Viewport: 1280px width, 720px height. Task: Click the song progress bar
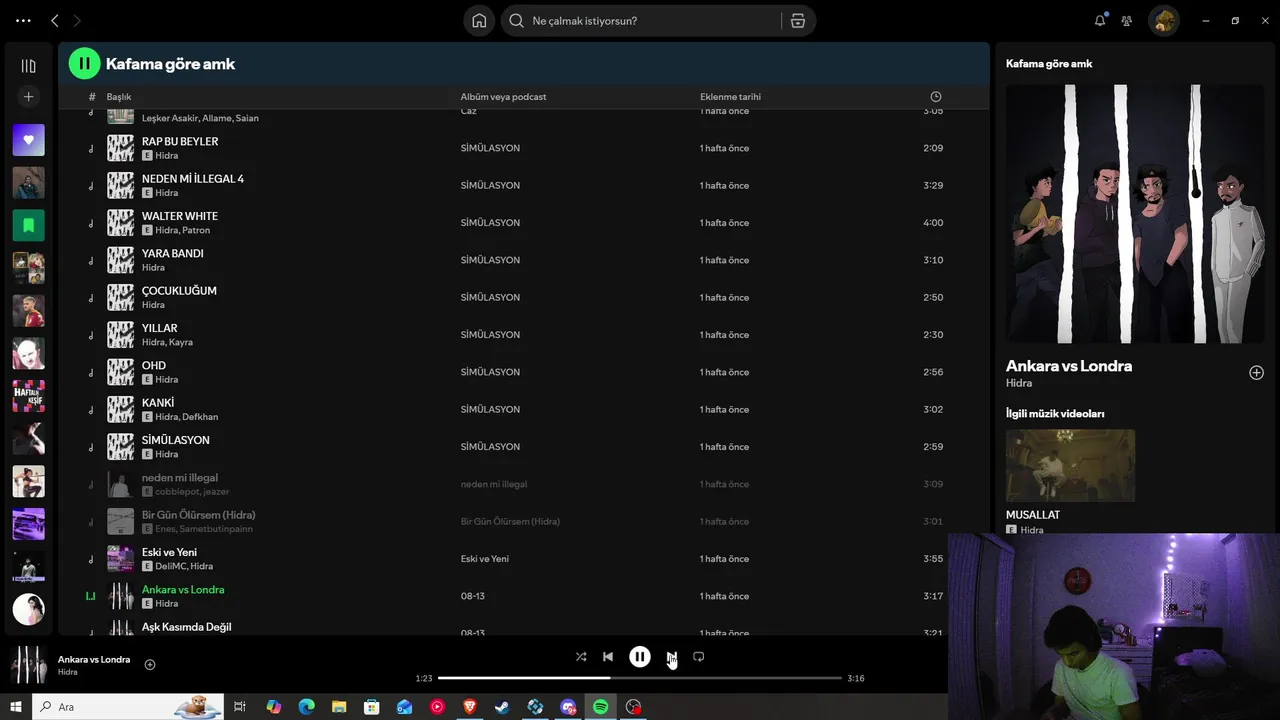coord(640,678)
